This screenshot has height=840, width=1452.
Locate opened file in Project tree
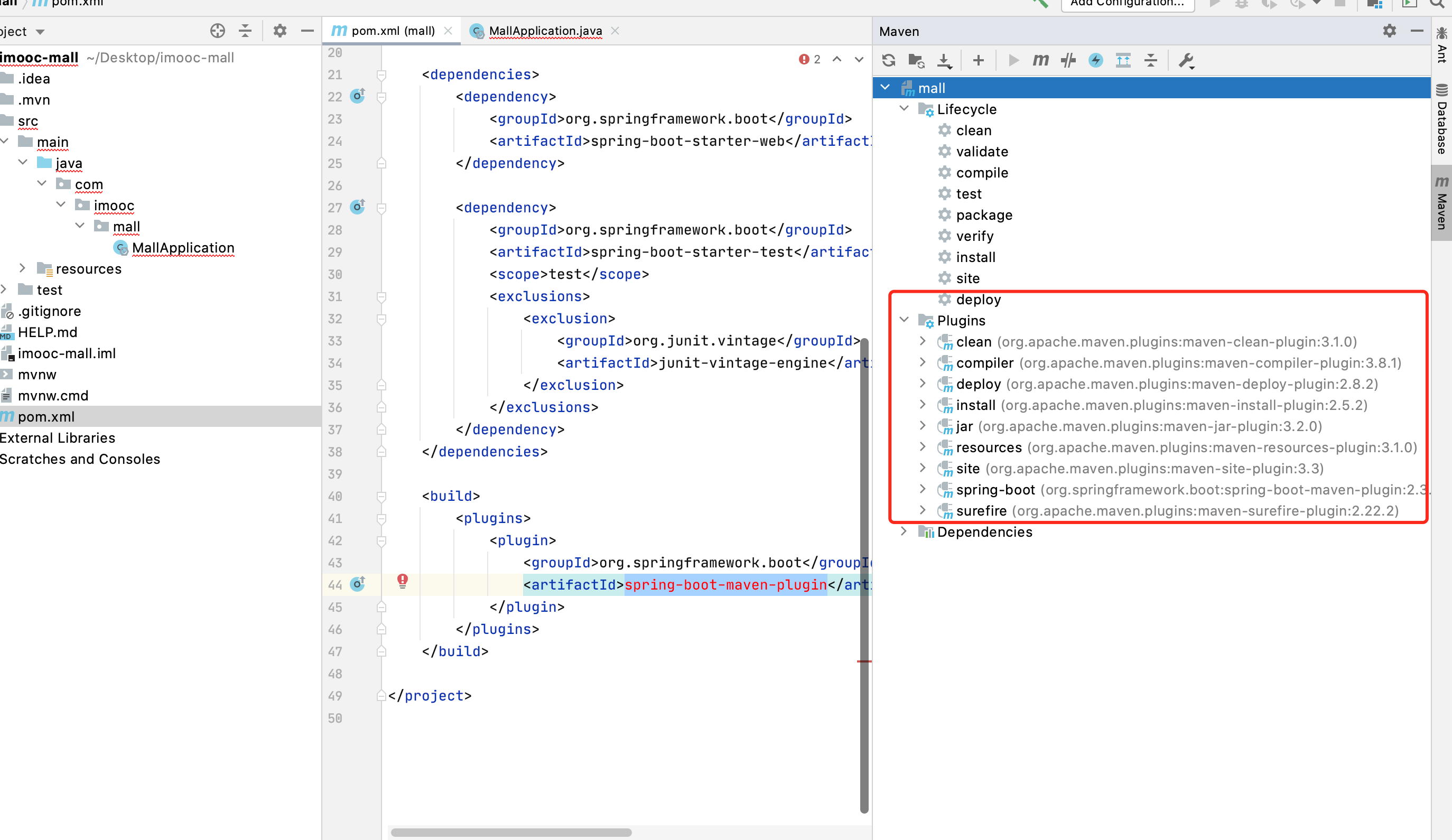[218, 31]
